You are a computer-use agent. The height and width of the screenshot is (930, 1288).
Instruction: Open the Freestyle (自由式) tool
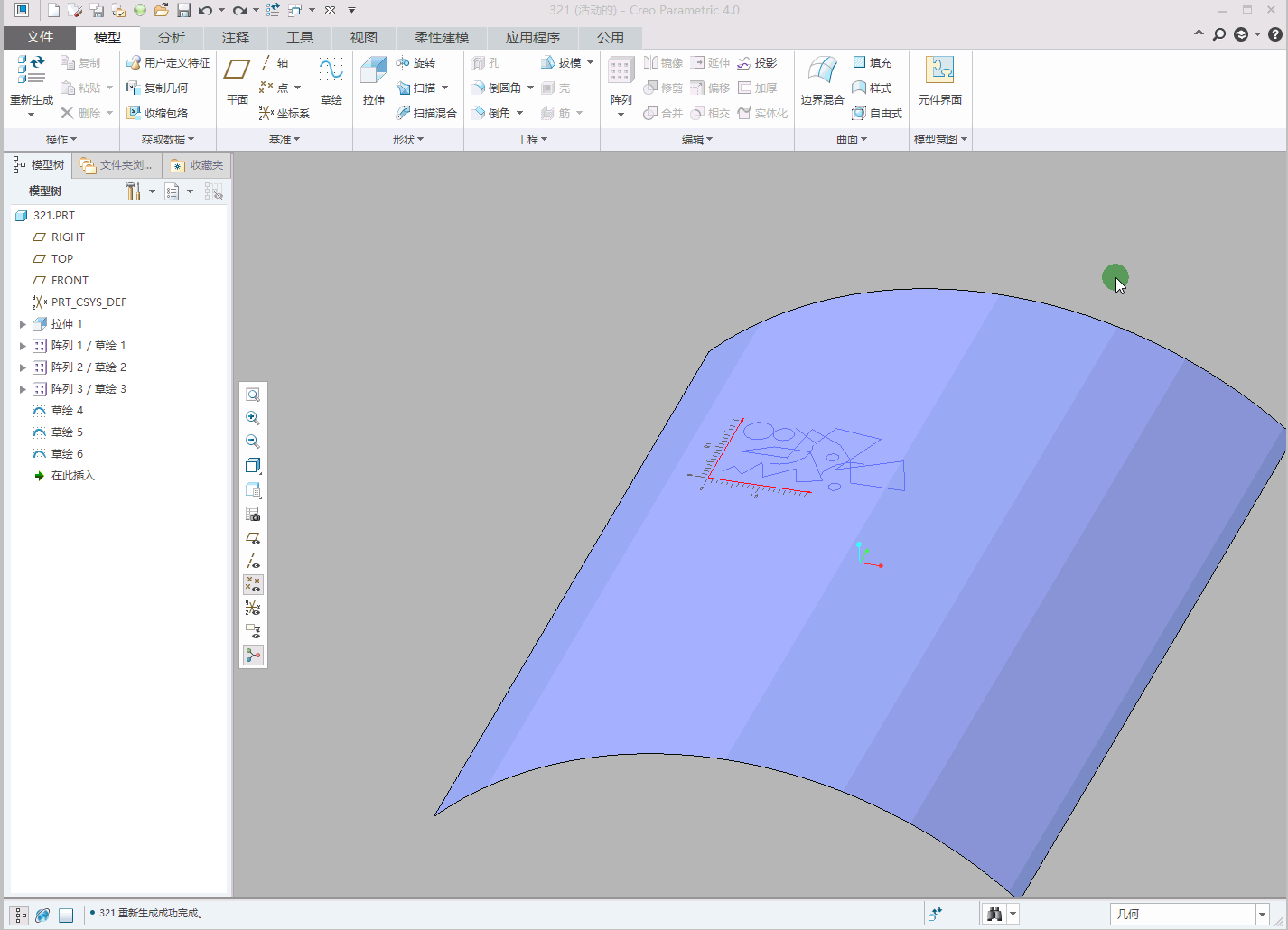(x=877, y=113)
